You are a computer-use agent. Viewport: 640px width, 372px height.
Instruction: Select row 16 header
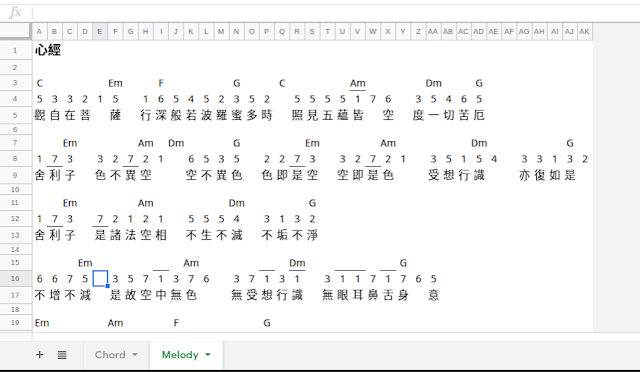tap(15, 278)
